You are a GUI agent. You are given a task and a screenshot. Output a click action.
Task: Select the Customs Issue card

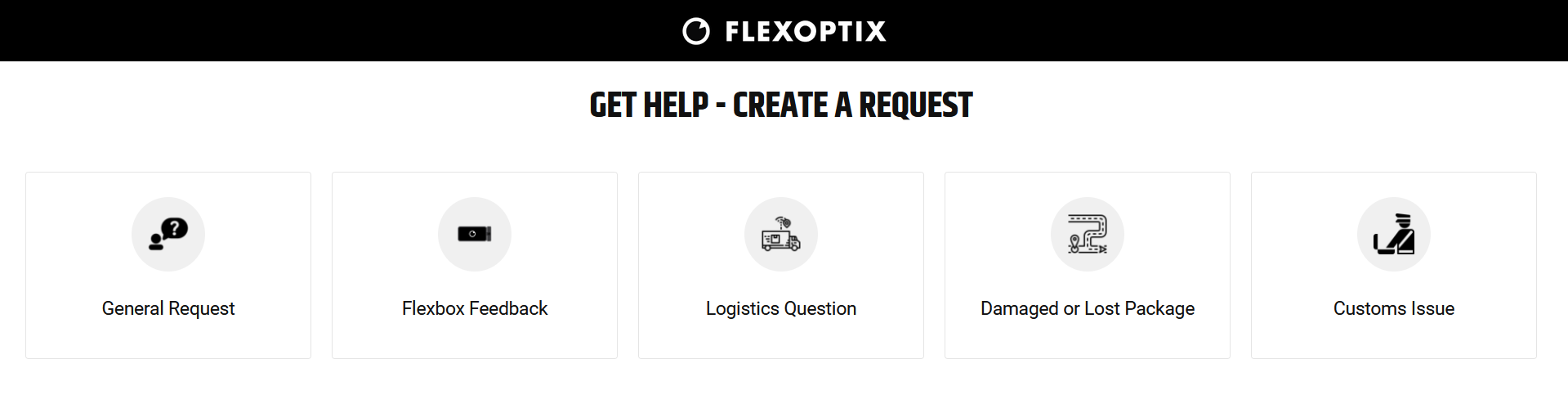(x=1394, y=265)
